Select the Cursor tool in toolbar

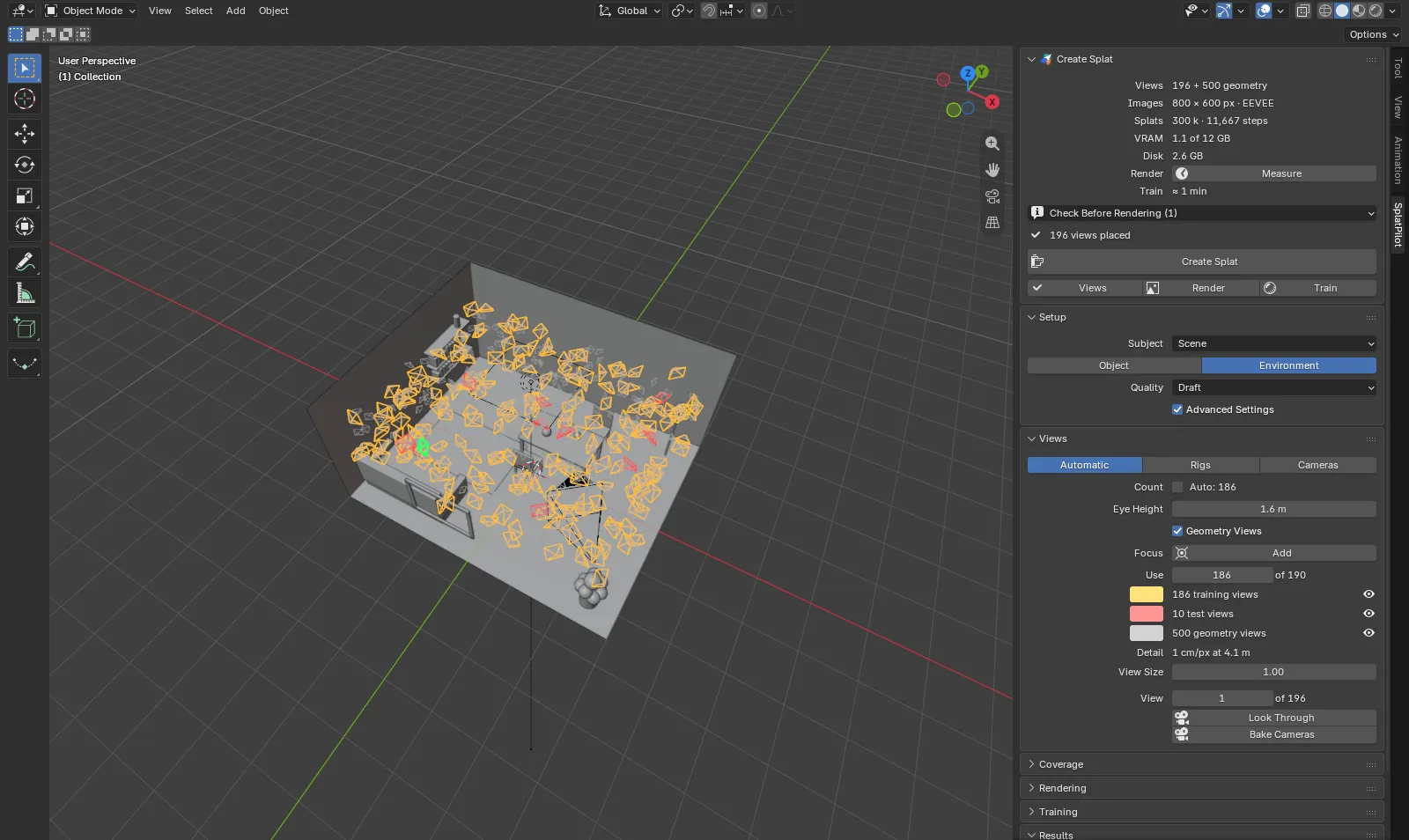click(25, 99)
